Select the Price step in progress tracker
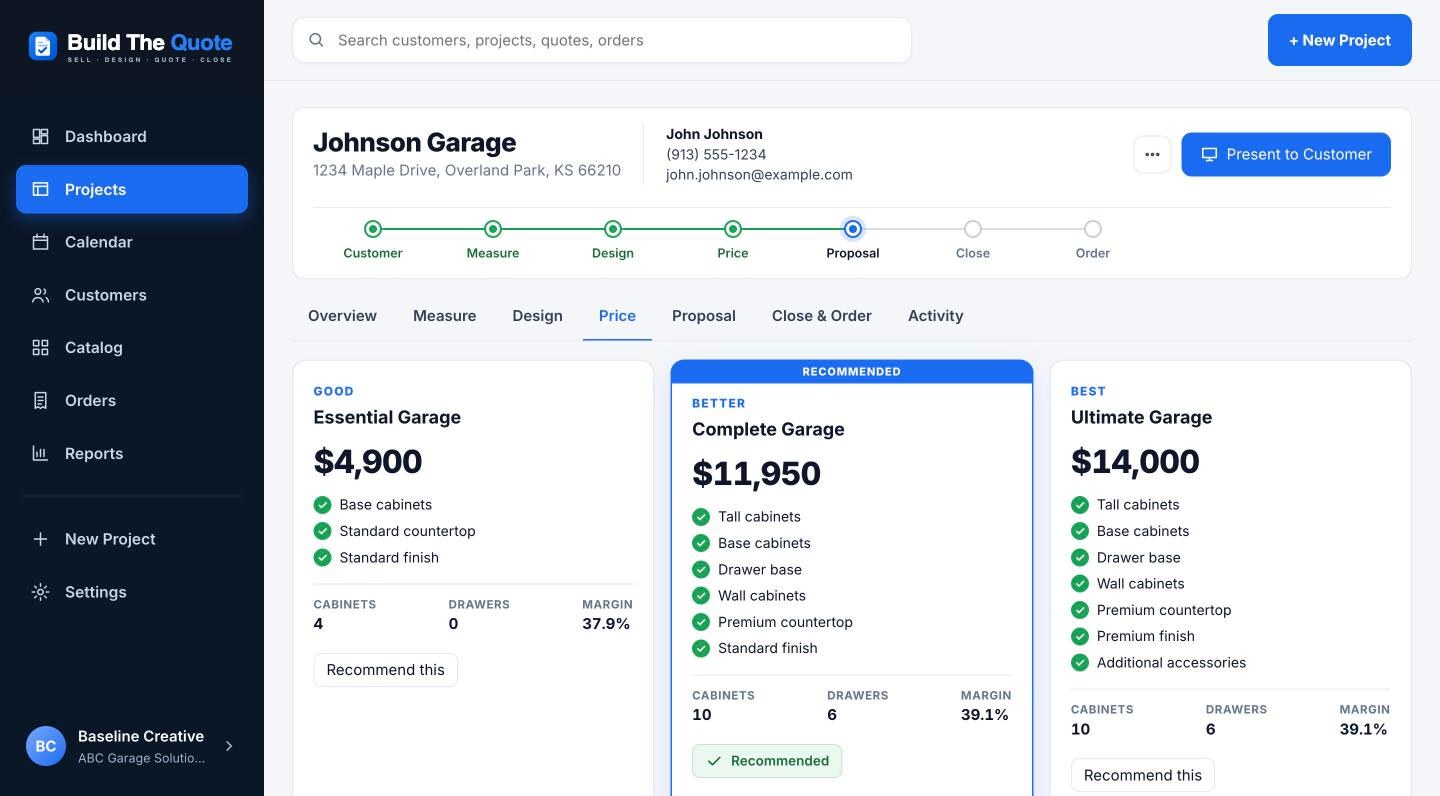 733,240
